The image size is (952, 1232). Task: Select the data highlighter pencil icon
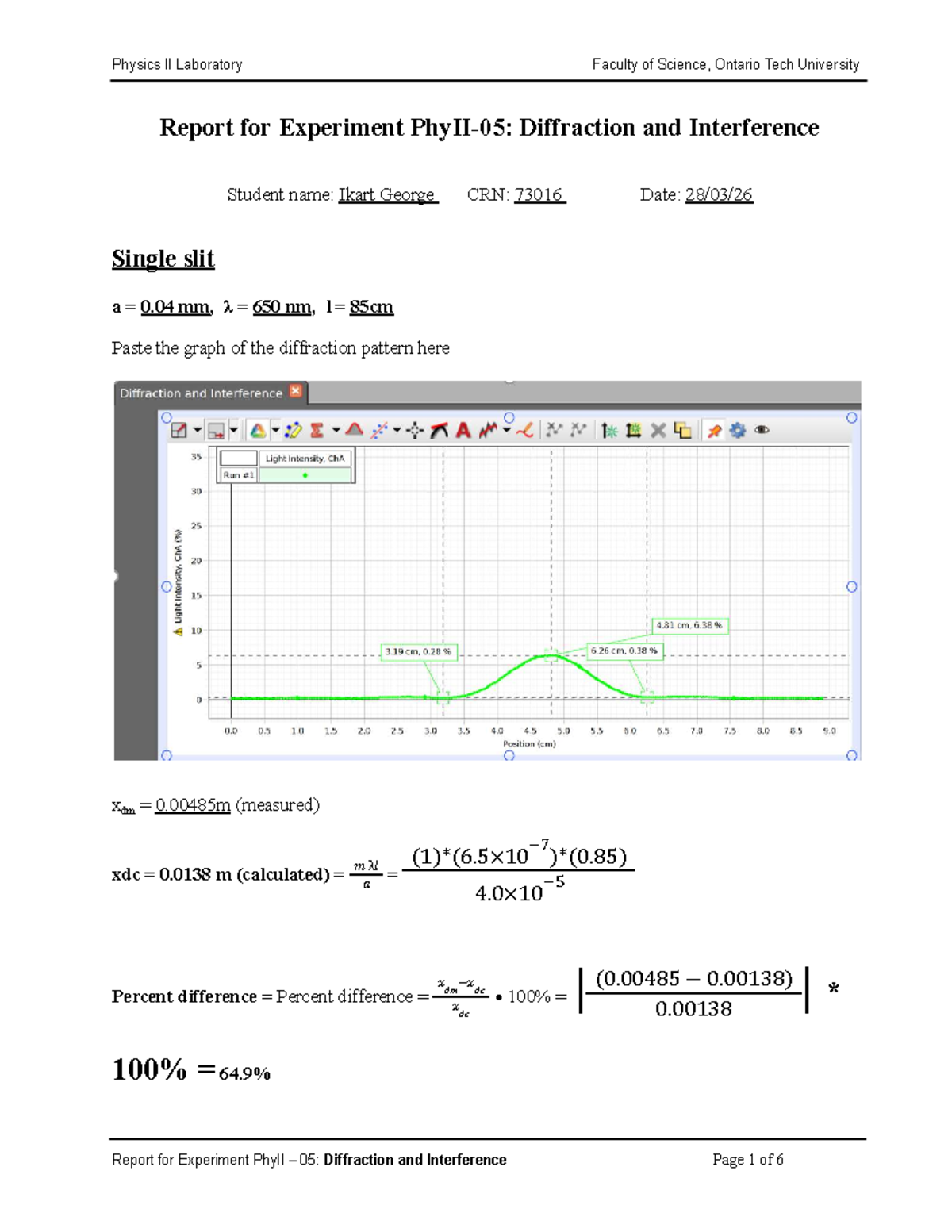(x=294, y=431)
